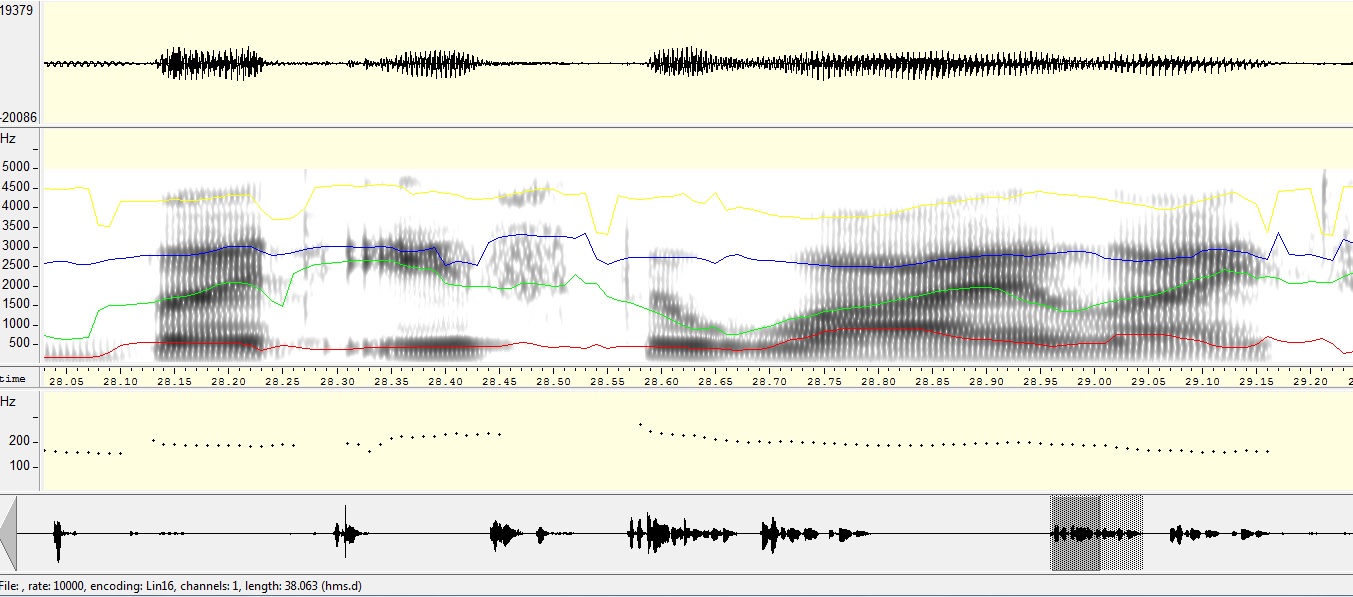Click the shaded selection box in the overview waveform
The height and width of the screenshot is (597, 1353).
point(1096,533)
